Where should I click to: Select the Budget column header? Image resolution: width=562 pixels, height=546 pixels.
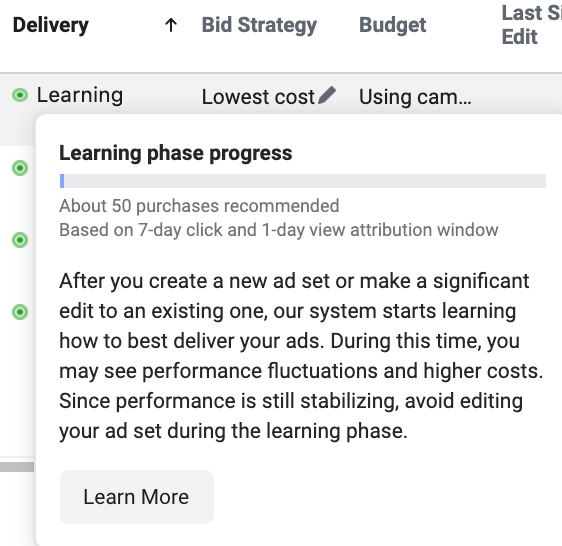(392, 25)
